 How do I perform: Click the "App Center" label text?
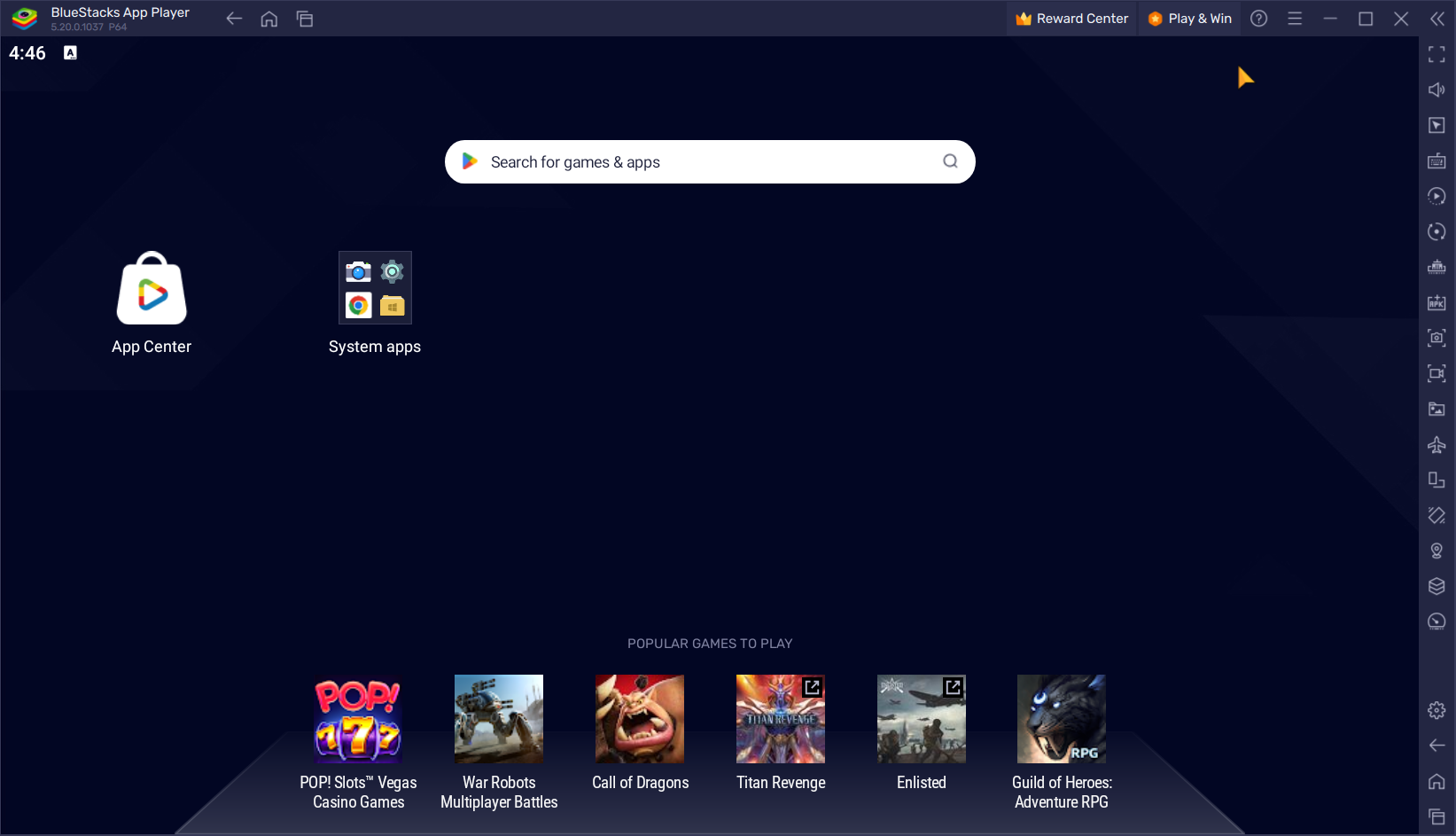[x=152, y=347]
